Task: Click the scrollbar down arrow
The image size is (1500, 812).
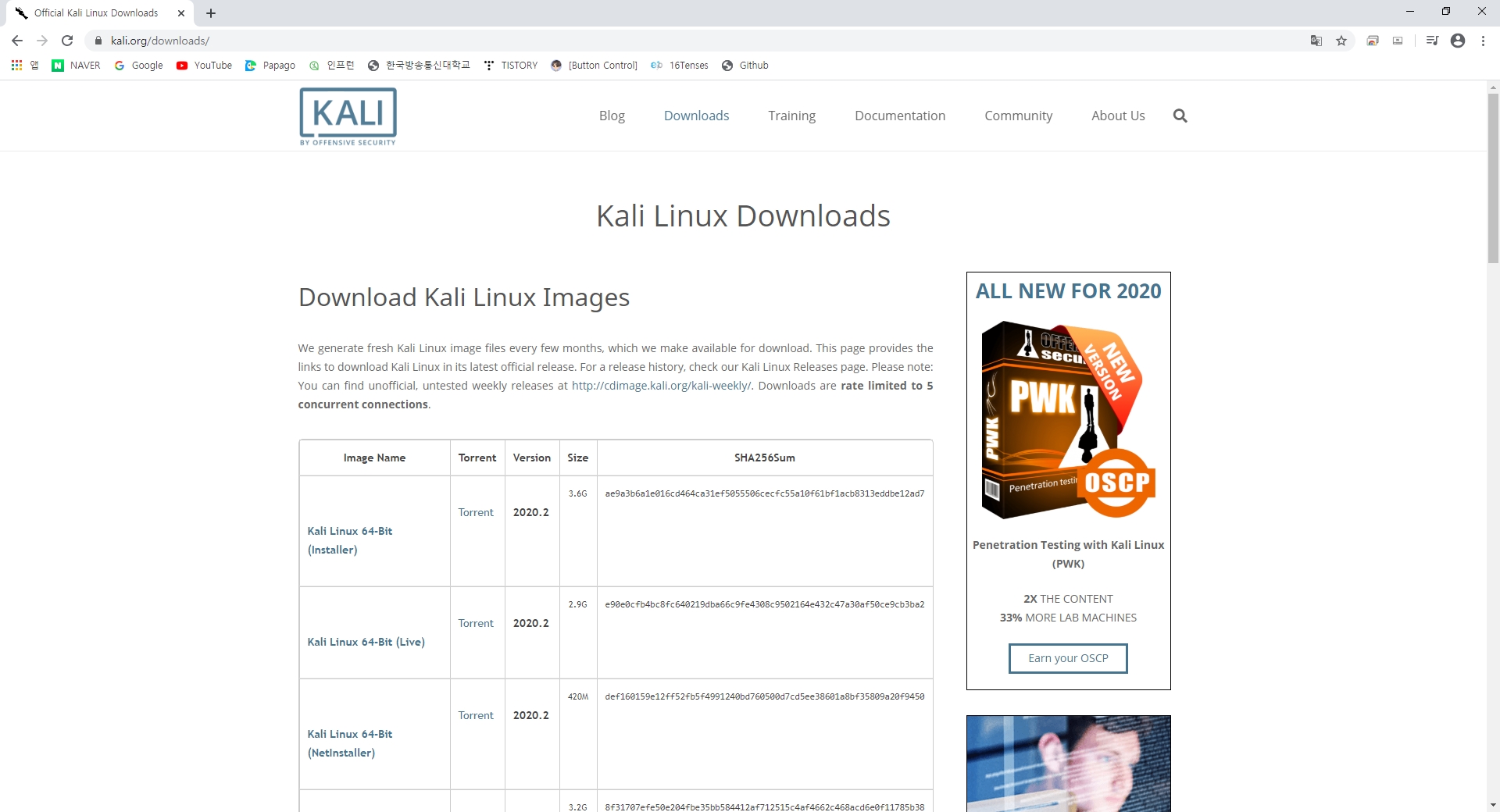Action: (x=1493, y=804)
